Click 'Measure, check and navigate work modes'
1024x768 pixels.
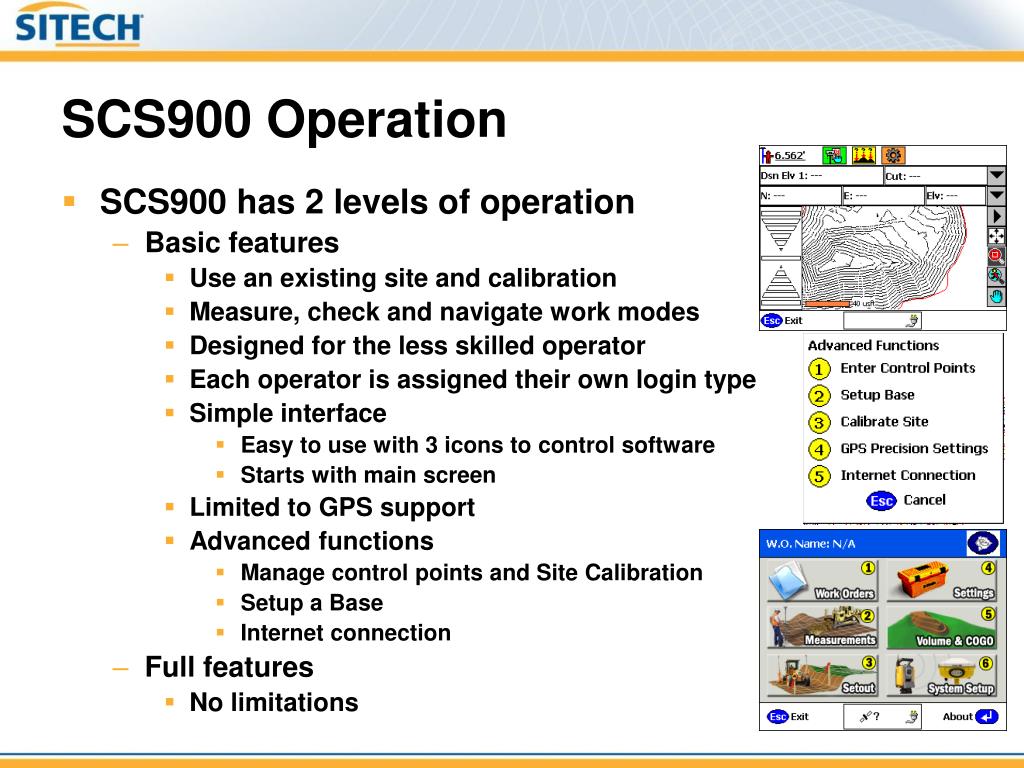click(x=445, y=312)
